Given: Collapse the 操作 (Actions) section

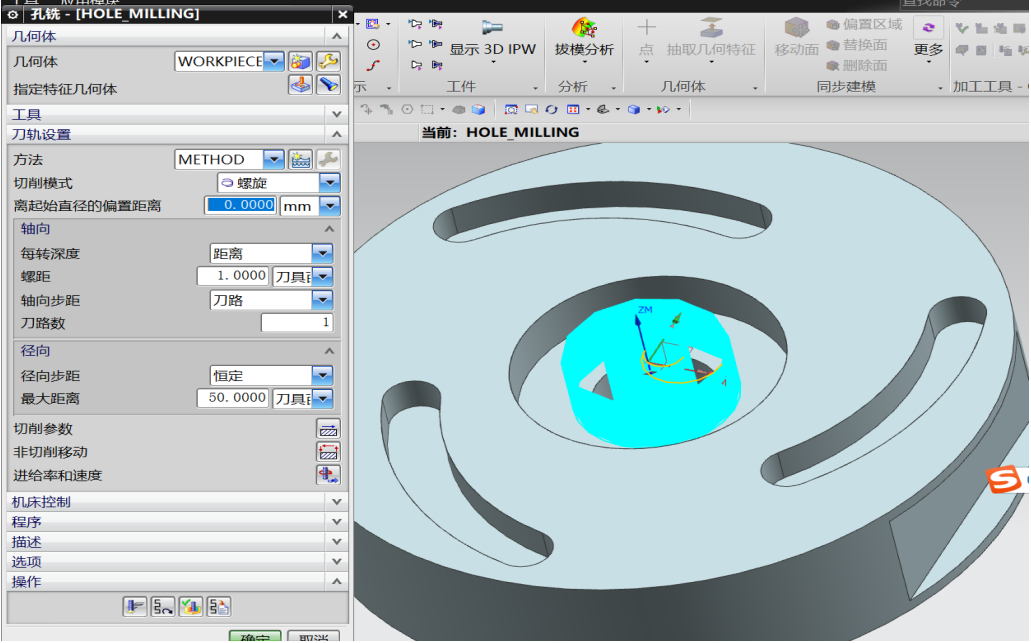Looking at the screenshot, I should [337, 581].
